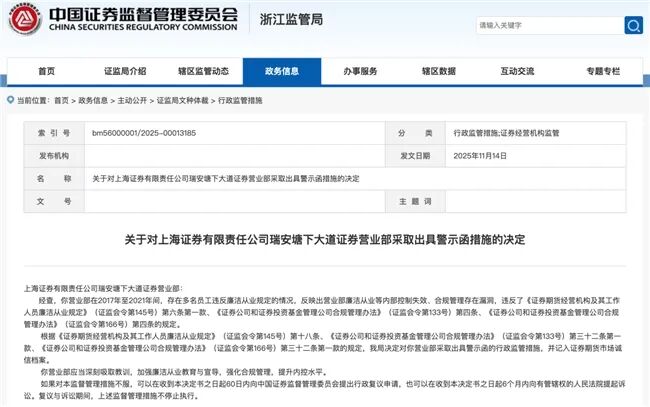Click the 名称 label cell
Screen dimensions: 650x407
54,179
